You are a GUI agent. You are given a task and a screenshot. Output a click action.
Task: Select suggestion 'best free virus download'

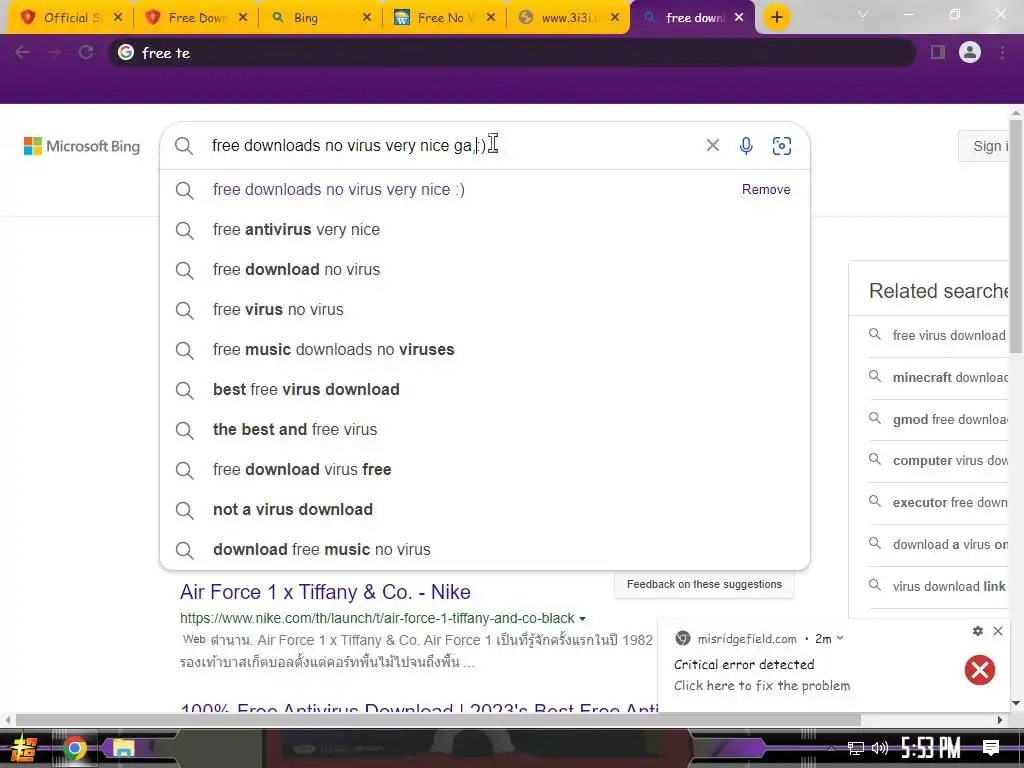pyautogui.click(x=485, y=390)
